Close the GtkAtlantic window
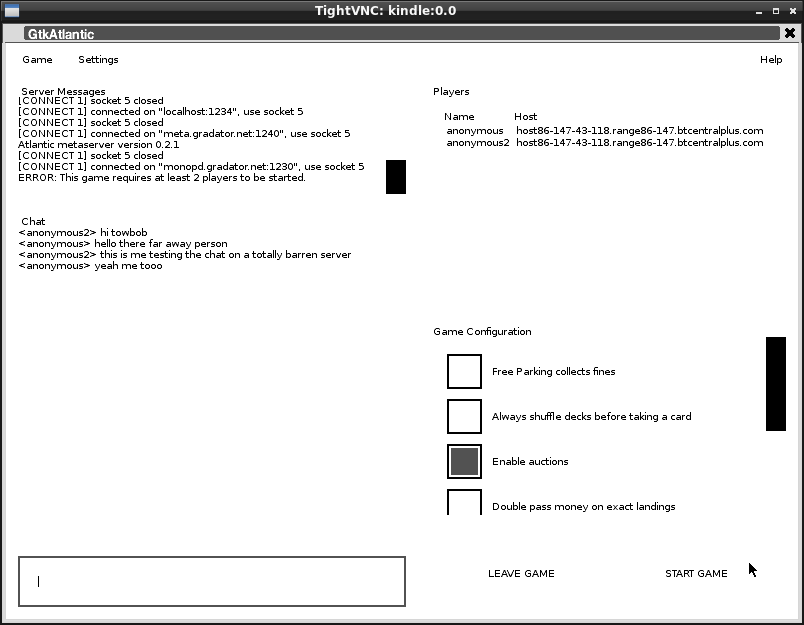This screenshot has height=625, width=804. [790, 33]
